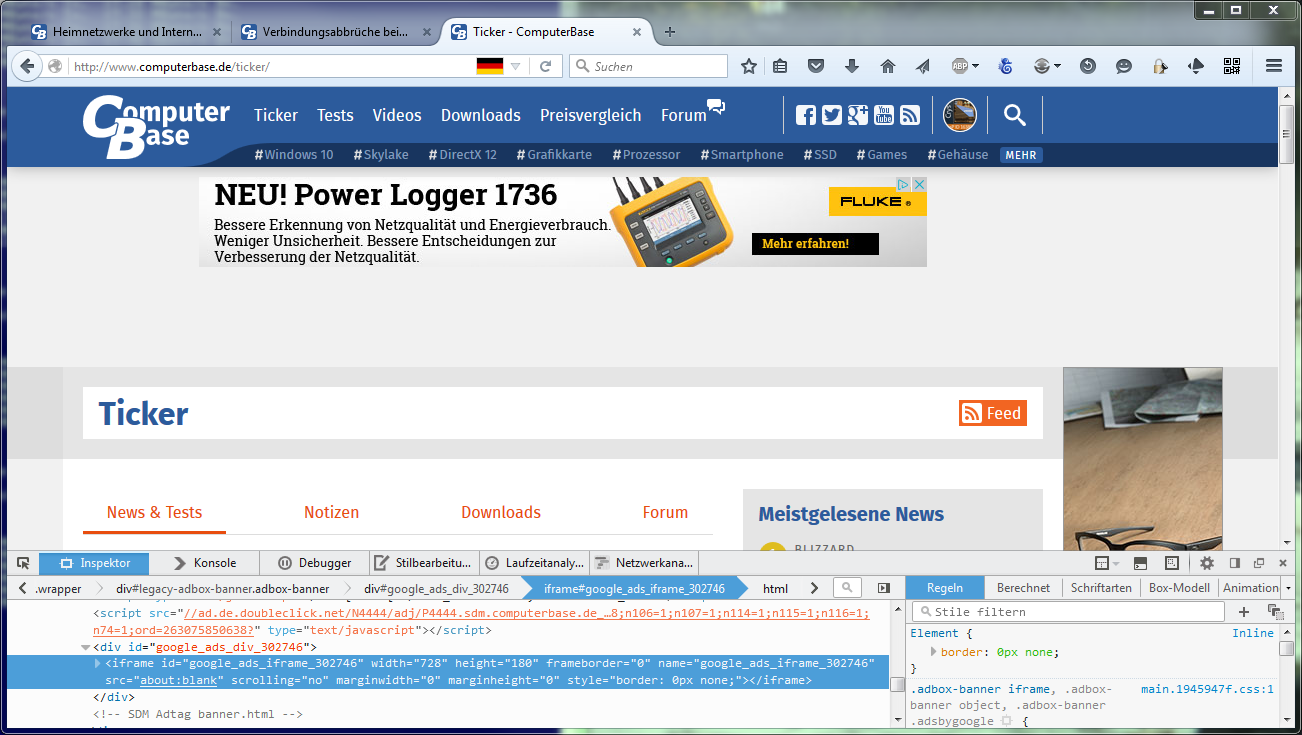
Task: Click the responsive design mode icon
Action: click(x=1172, y=563)
